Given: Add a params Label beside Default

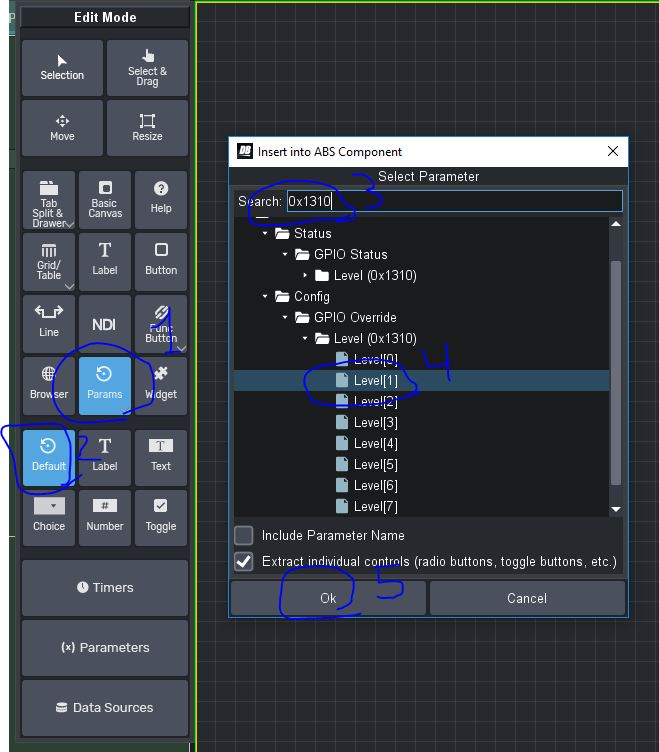Looking at the screenshot, I should [105, 458].
